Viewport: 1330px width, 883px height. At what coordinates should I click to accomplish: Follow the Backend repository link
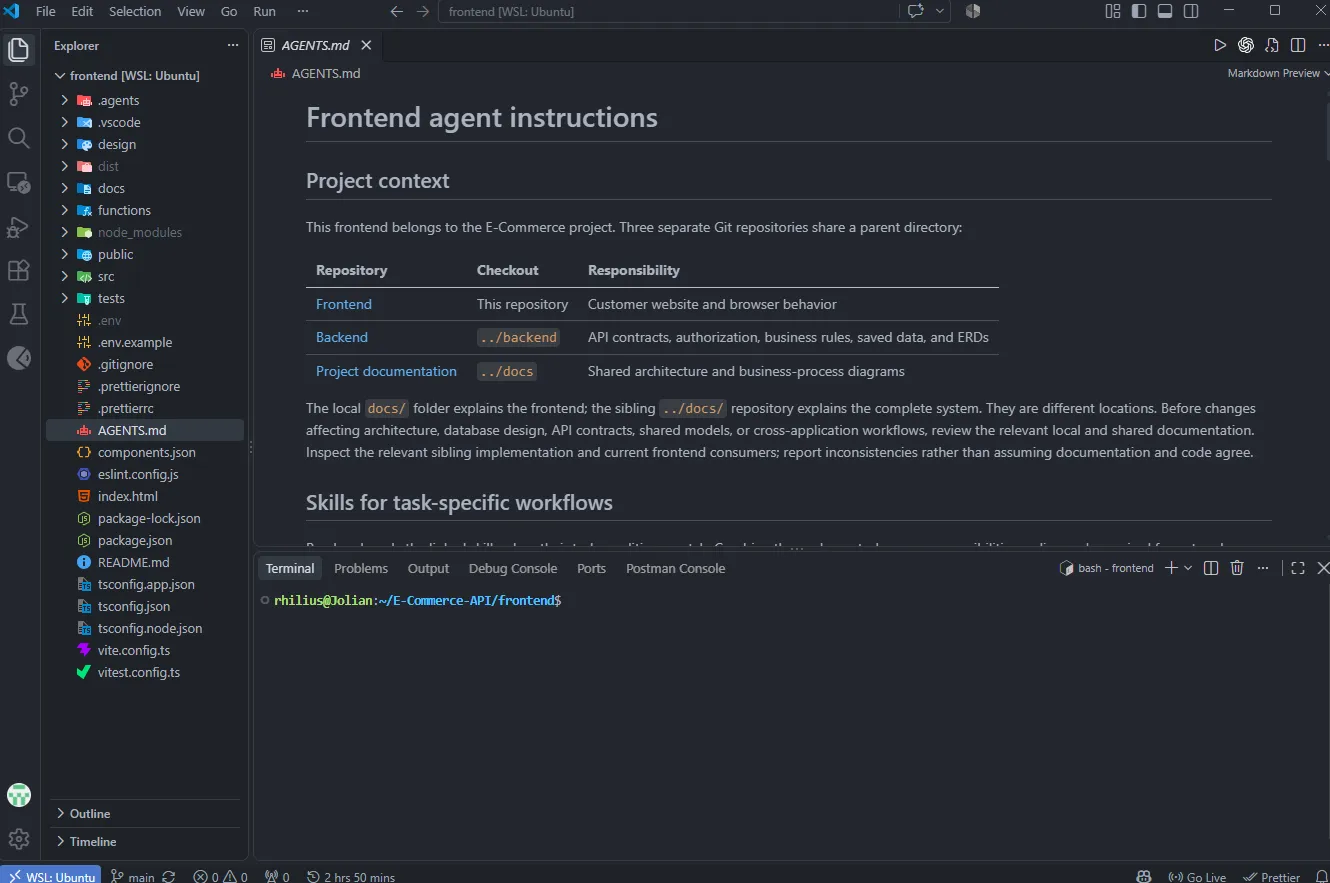[342, 337]
